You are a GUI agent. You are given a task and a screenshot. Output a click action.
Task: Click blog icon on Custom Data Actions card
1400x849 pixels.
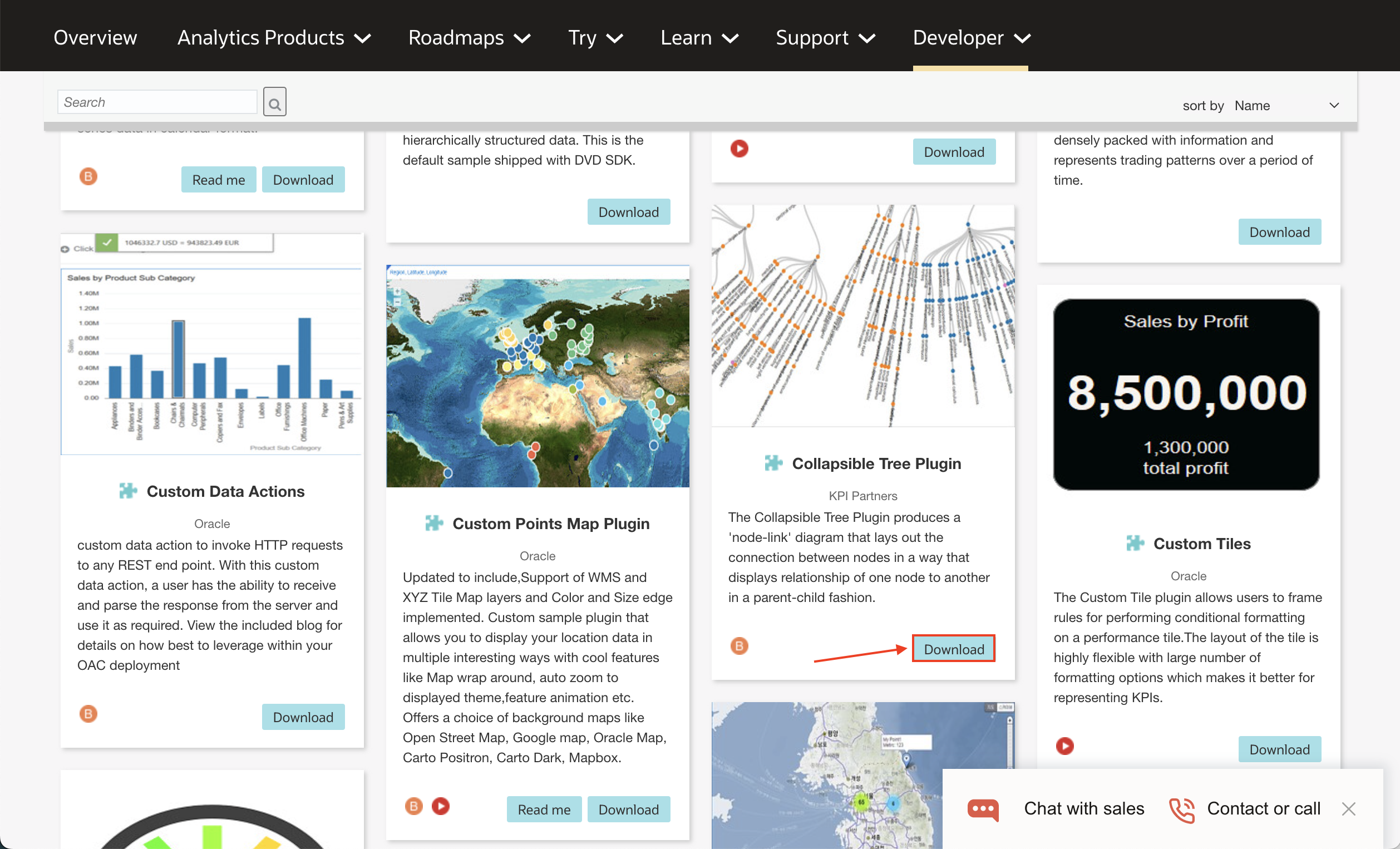click(x=88, y=714)
